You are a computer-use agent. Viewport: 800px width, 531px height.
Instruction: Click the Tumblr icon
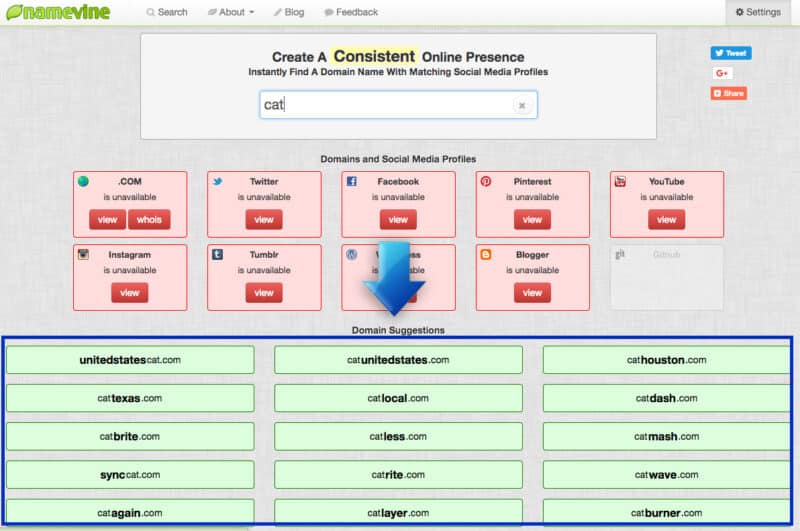[217, 254]
